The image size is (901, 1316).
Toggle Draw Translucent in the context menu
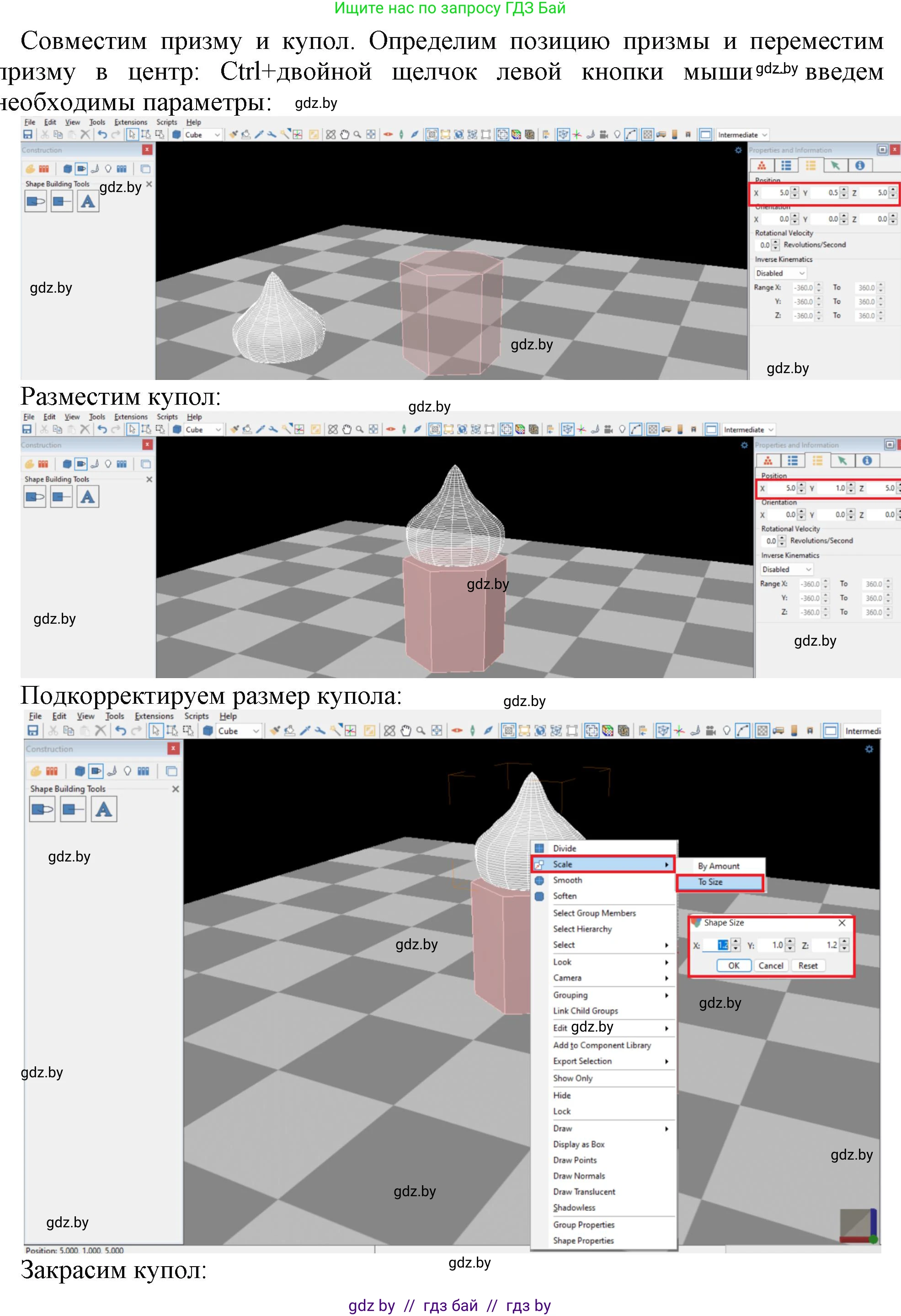pos(584,1192)
